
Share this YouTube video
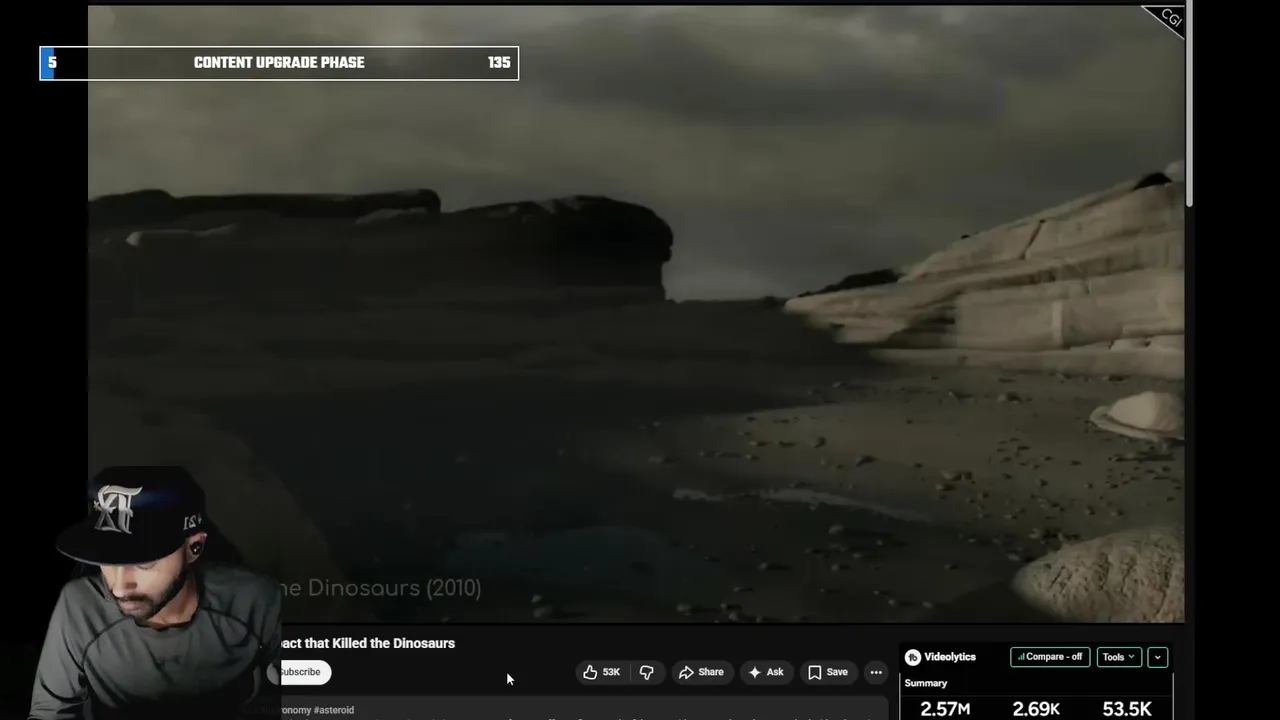click(701, 672)
